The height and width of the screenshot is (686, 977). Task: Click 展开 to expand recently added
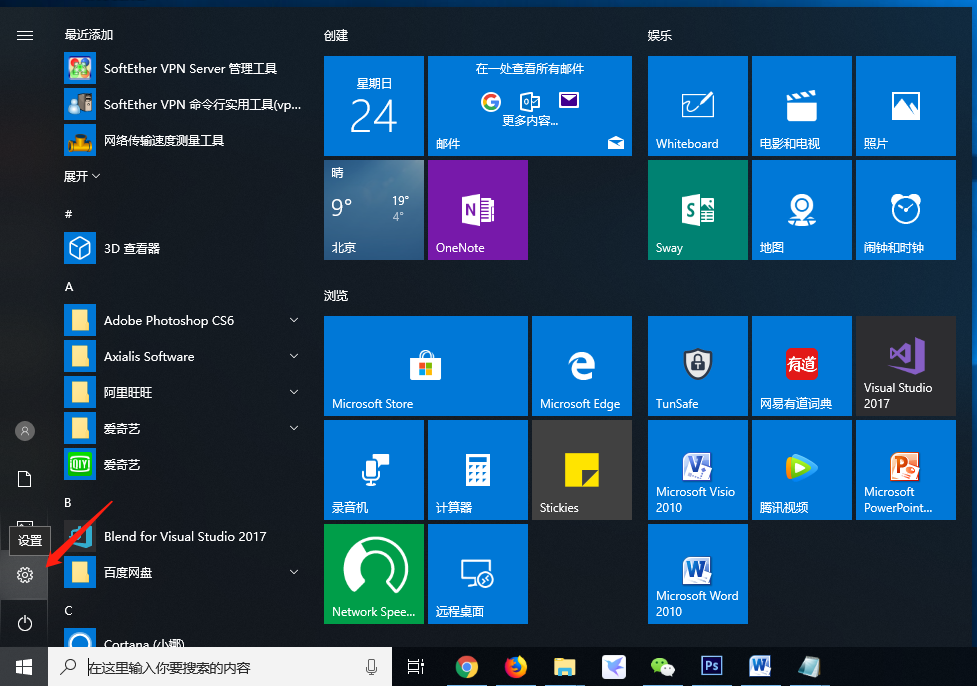pos(82,176)
